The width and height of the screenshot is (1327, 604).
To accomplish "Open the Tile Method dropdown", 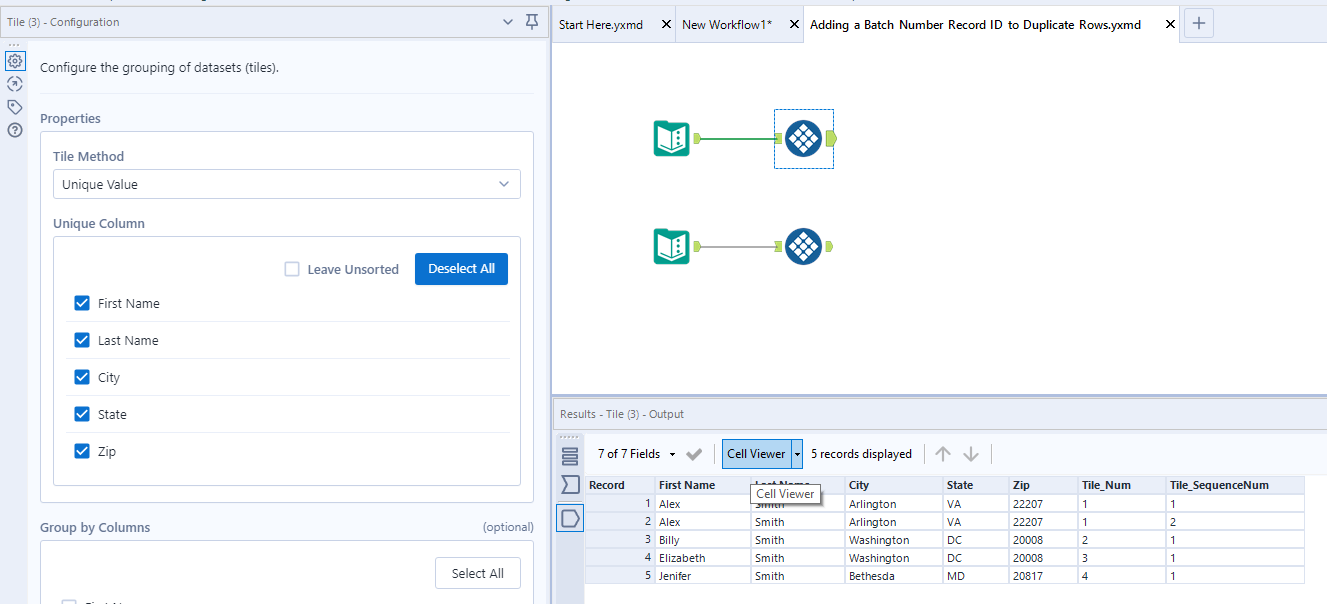I will [x=286, y=184].
